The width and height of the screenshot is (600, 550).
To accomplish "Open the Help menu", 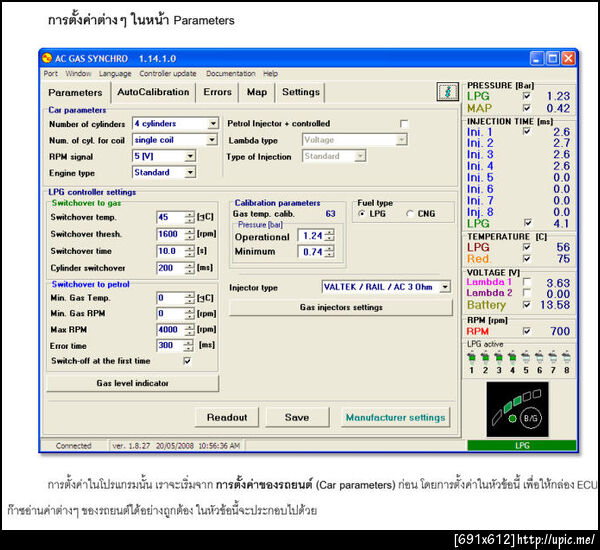I will 271,73.
